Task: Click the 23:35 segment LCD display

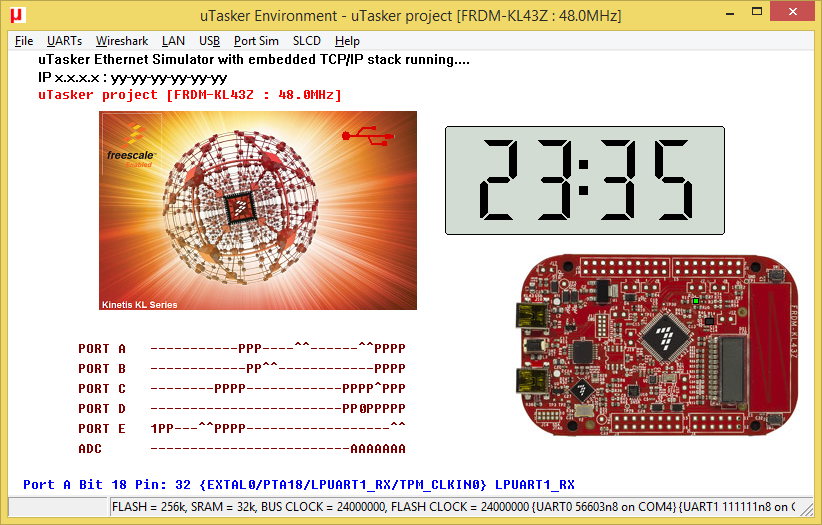Action: 584,181
